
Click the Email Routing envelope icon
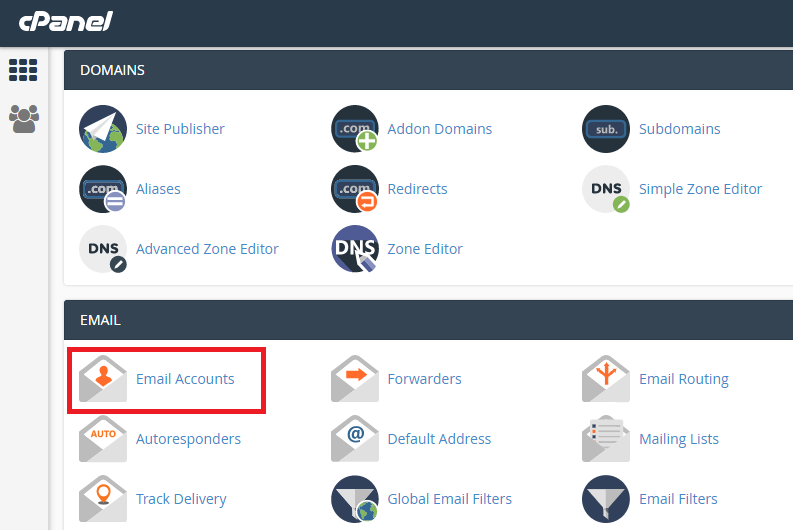coord(606,379)
